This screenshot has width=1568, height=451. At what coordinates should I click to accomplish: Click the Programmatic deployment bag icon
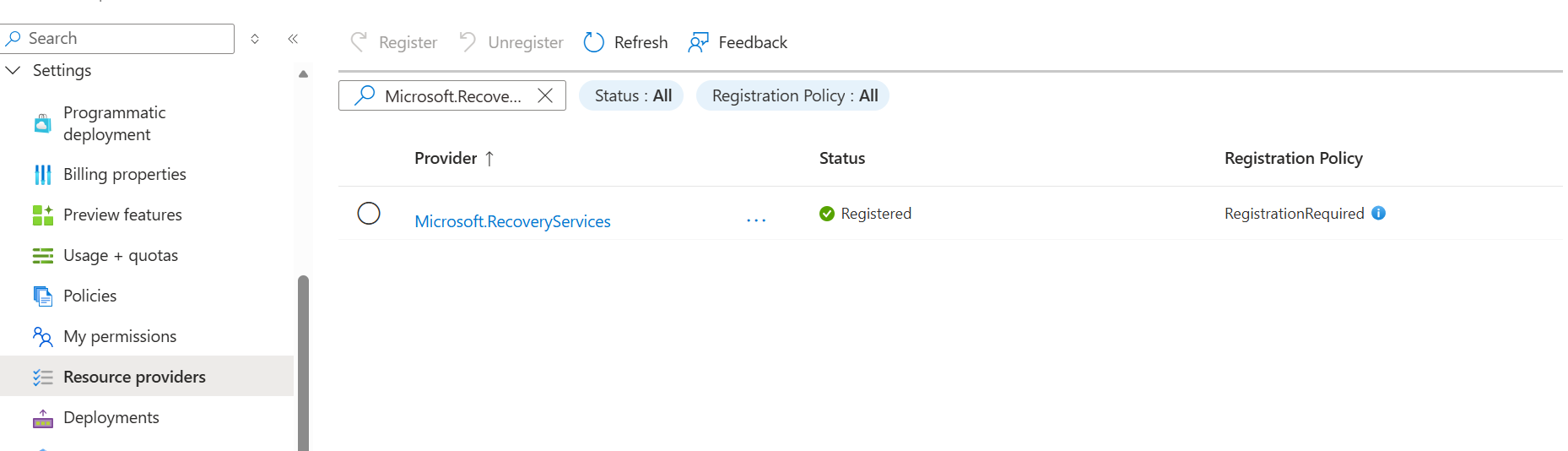tap(42, 123)
